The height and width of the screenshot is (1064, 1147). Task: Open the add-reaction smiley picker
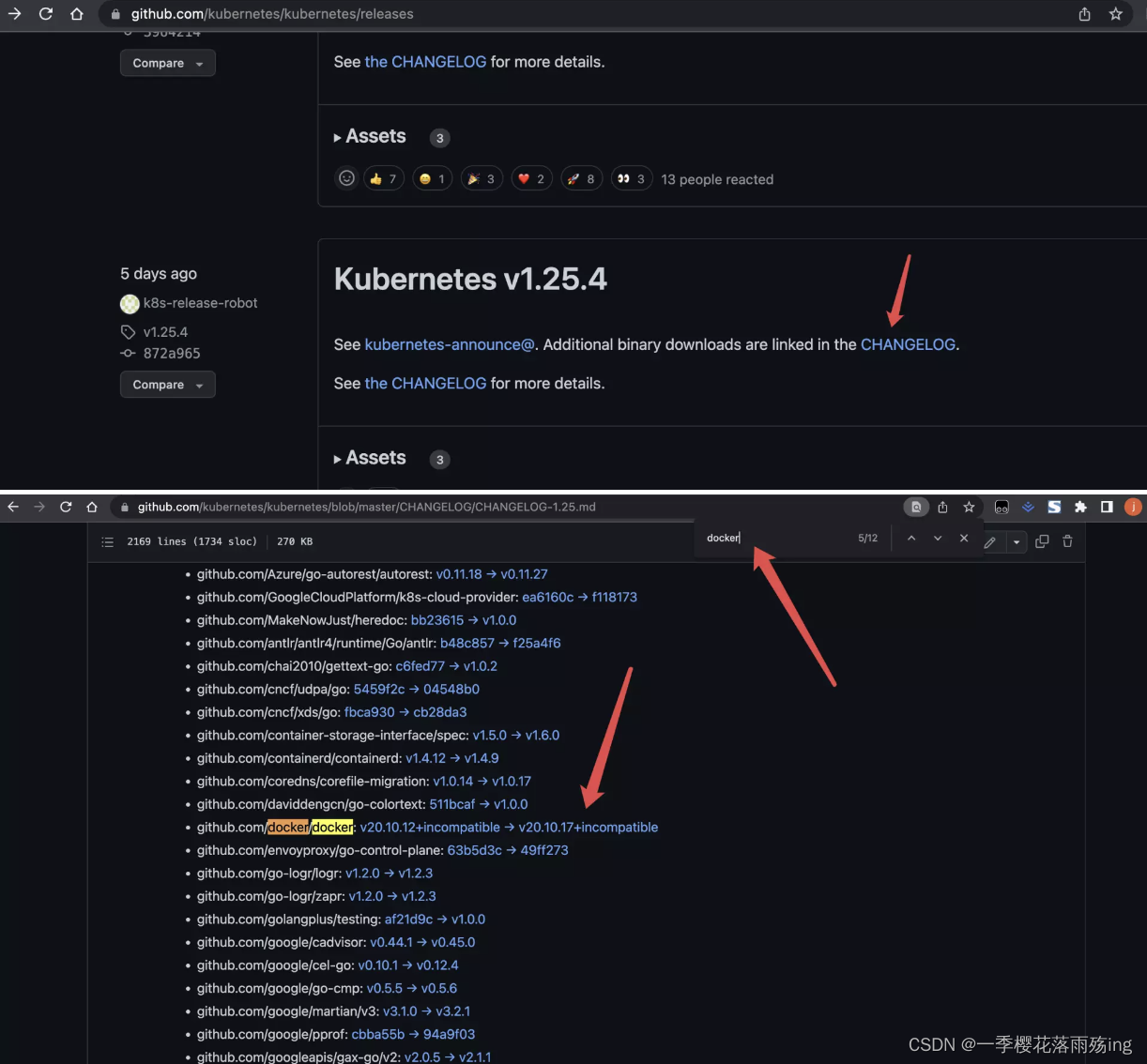pos(346,178)
